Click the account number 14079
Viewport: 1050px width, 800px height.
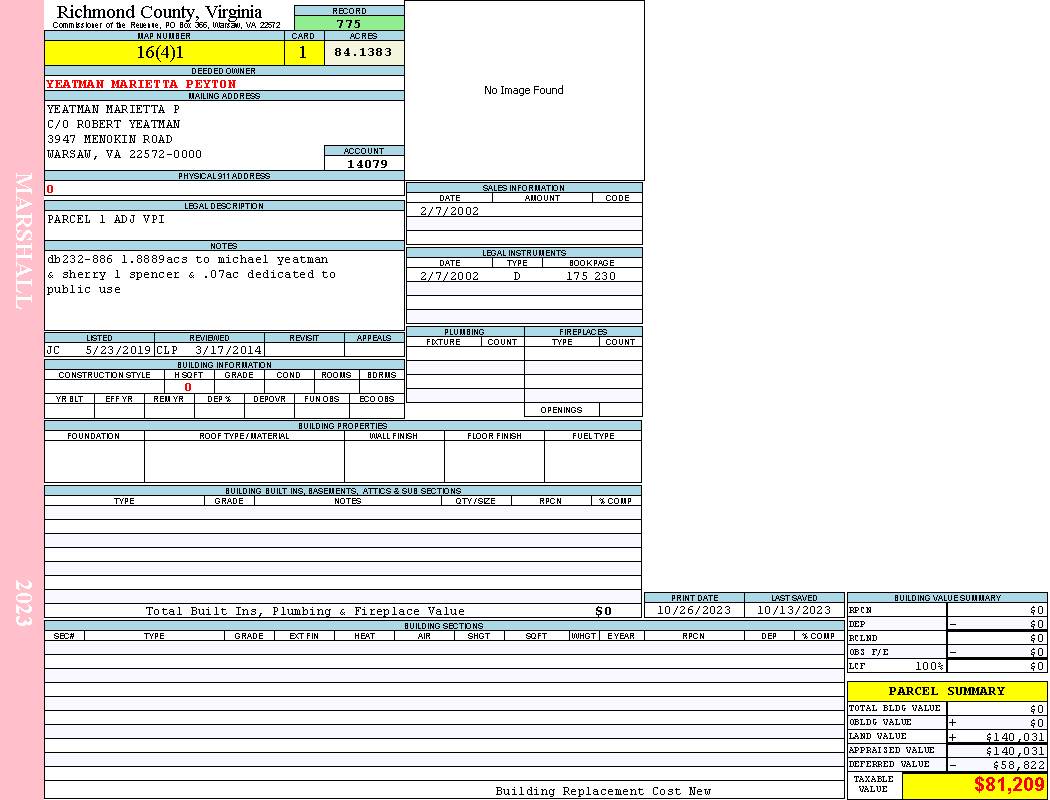click(366, 163)
